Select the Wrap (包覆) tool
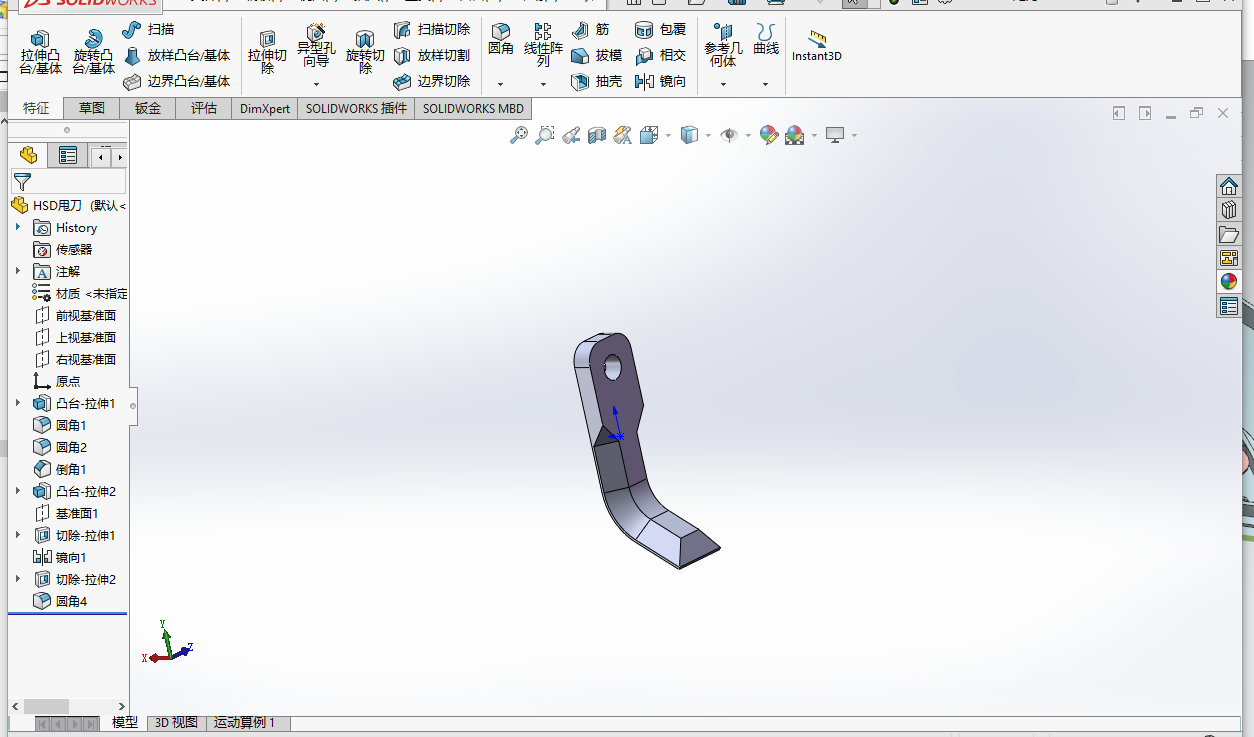Image resolution: width=1254 pixels, height=737 pixels. (661, 30)
